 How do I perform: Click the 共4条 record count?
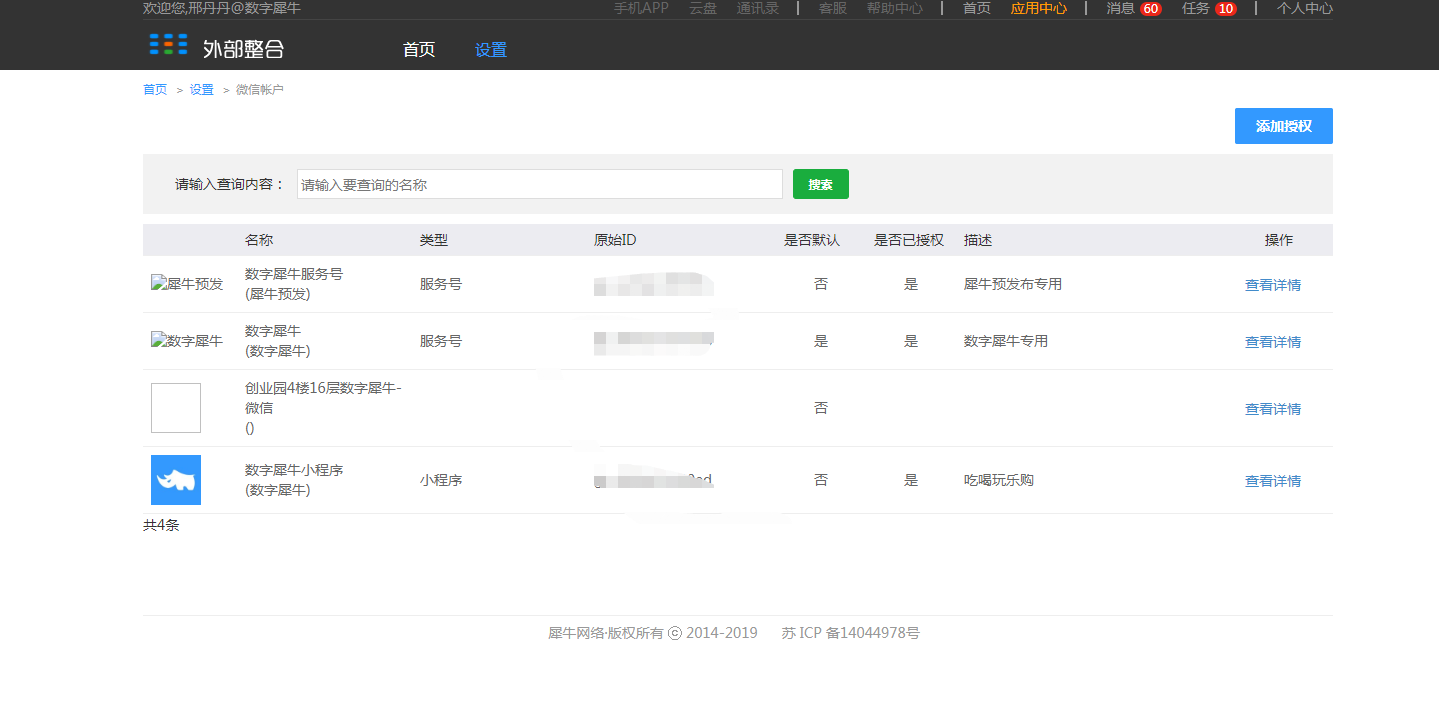pos(161,525)
